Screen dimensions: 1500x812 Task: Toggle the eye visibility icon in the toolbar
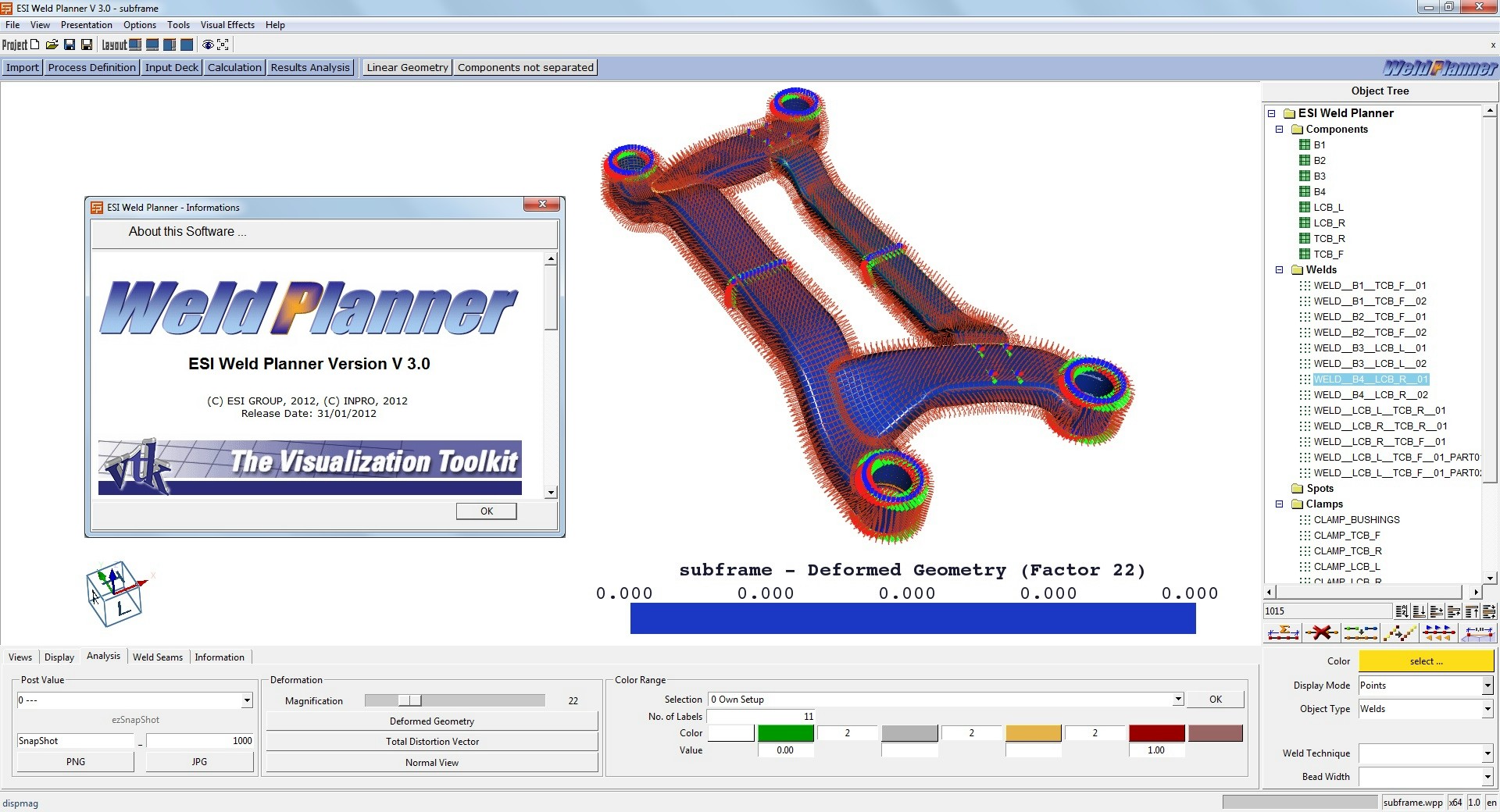[x=208, y=45]
